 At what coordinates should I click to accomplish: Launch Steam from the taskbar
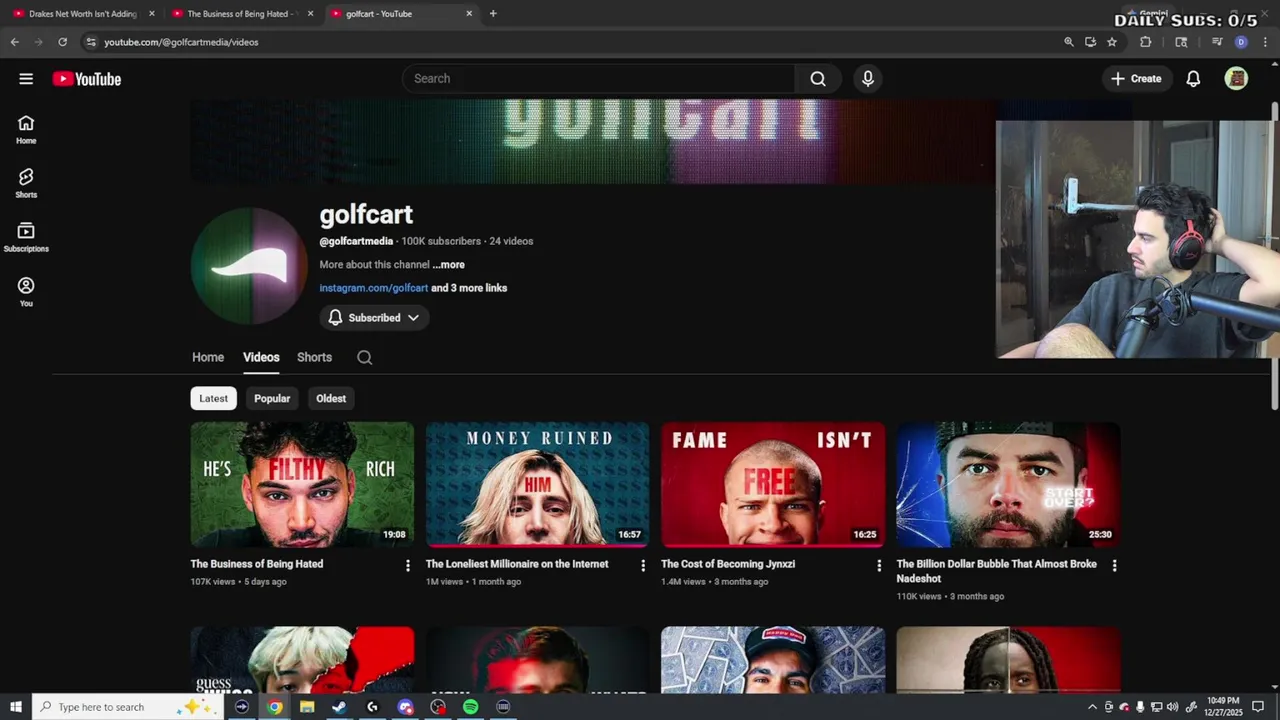pyautogui.click(x=339, y=707)
